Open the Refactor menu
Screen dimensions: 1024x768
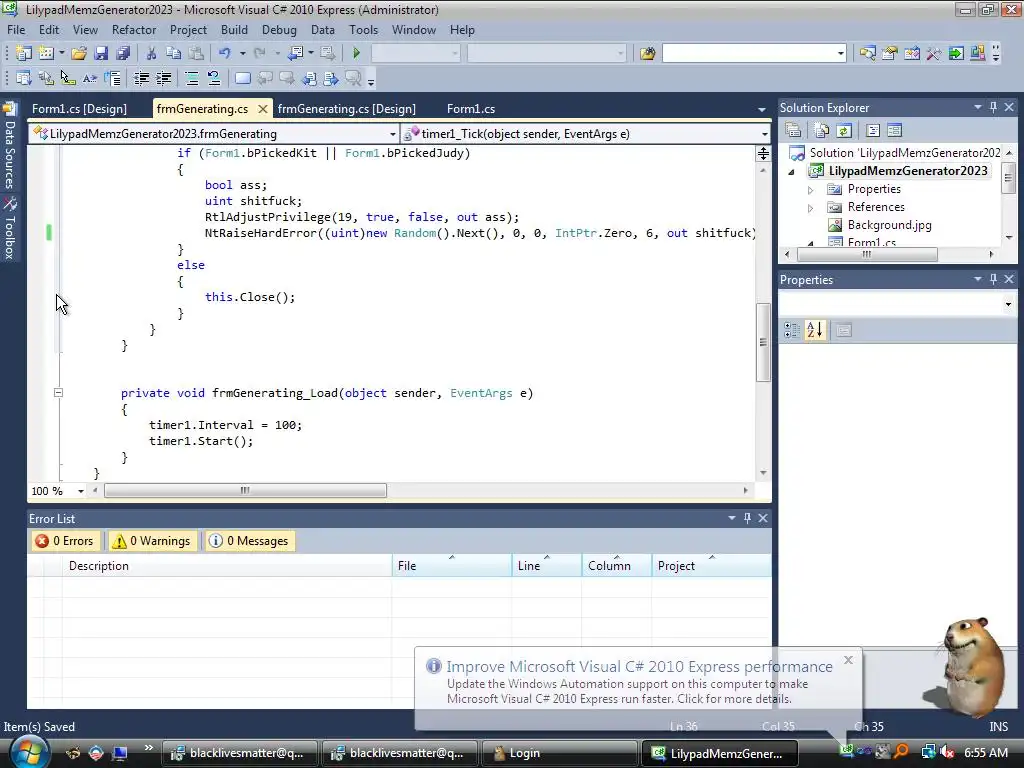click(134, 30)
